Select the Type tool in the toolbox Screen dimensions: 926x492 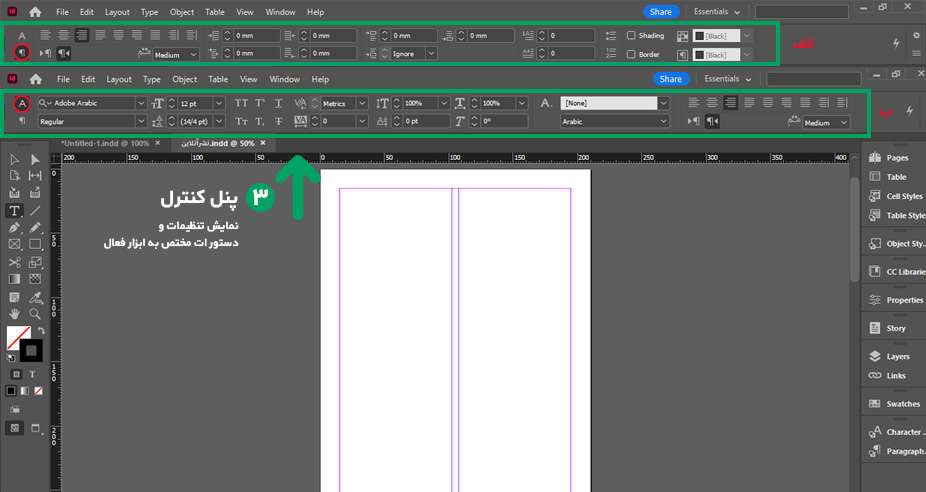(x=15, y=211)
